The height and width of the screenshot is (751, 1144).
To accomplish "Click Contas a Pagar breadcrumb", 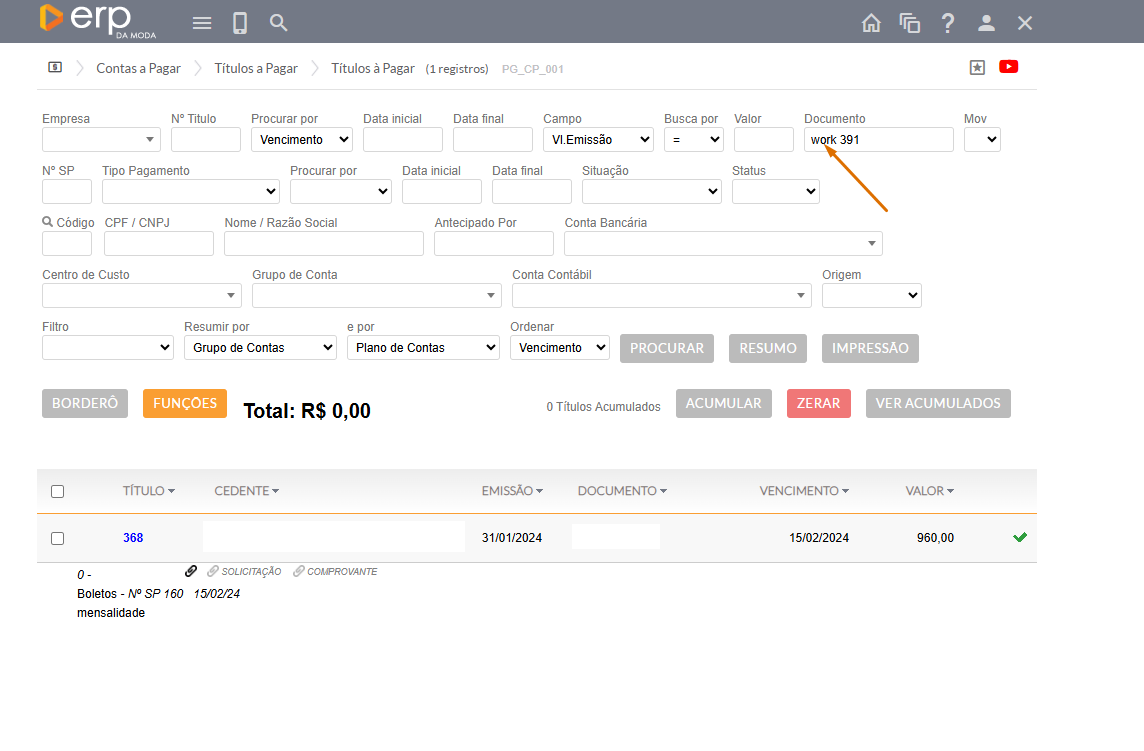I will click(138, 68).
